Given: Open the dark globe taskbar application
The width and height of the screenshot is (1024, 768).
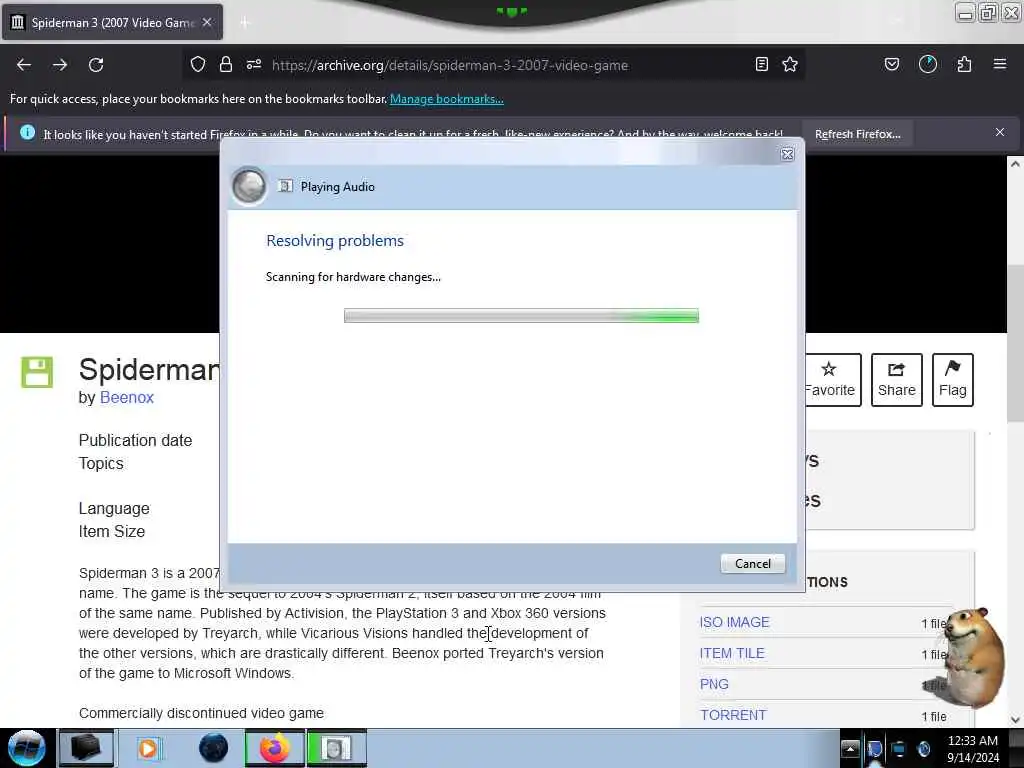Looking at the screenshot, I should click(x=214, y=748).
